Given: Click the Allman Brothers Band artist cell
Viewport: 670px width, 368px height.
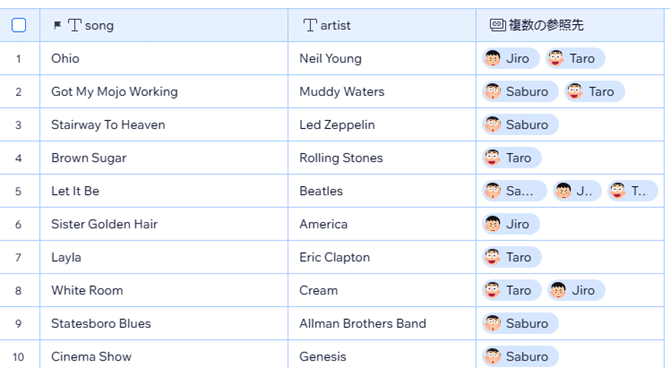Looking at the screenshot, I should pos(382,324).
